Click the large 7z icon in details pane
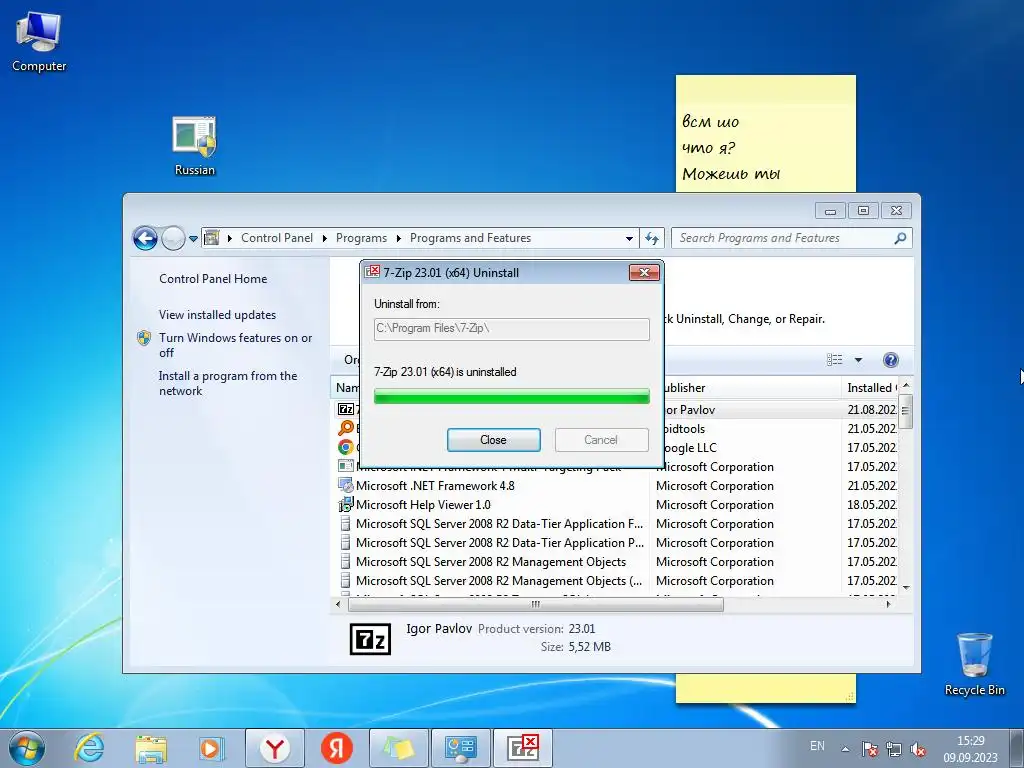This screenshot has width=1024, height=768. pyautogui.click(x=370, y=639)
